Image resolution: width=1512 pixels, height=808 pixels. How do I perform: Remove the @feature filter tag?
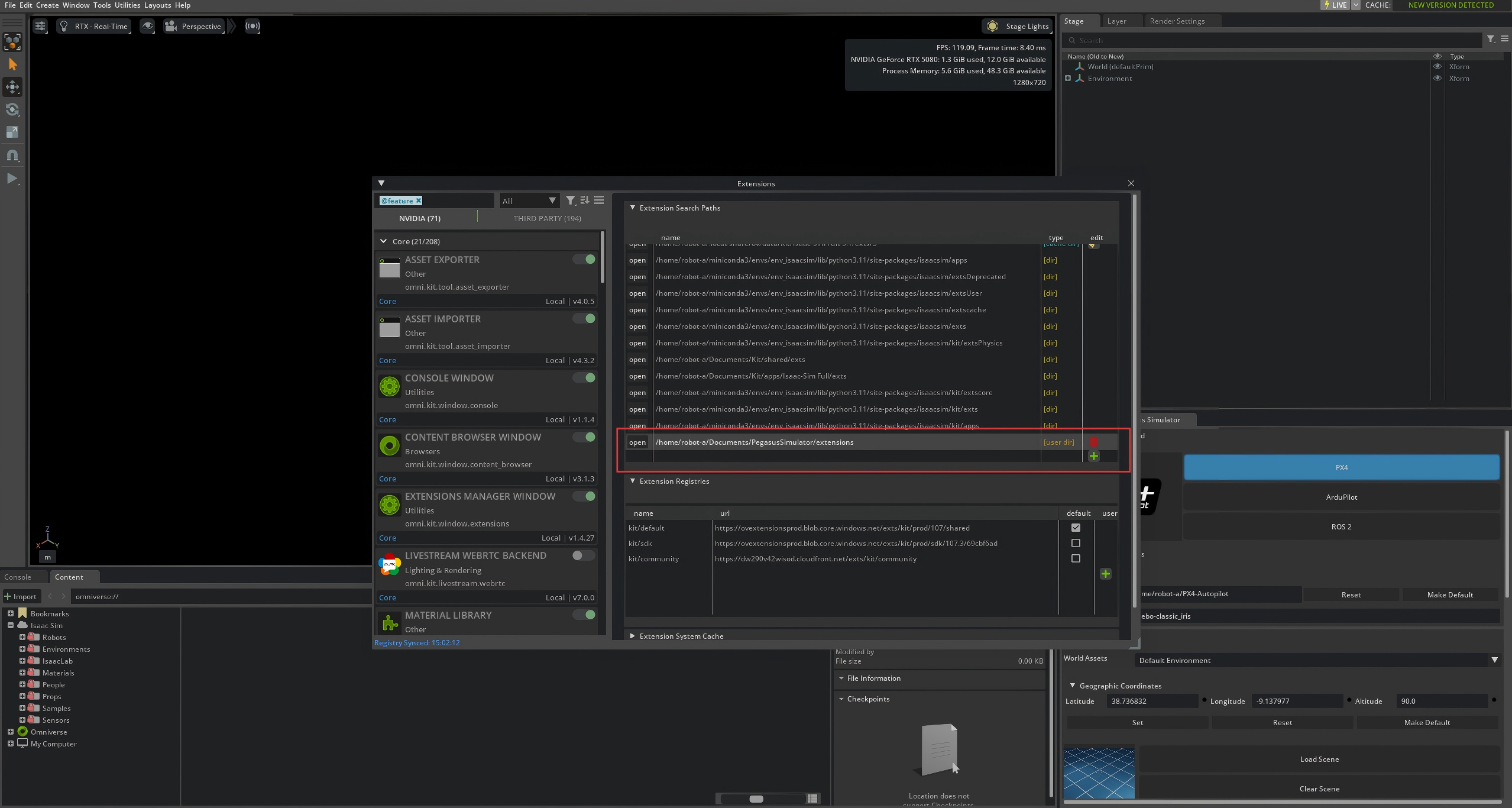tap(418, 201)
